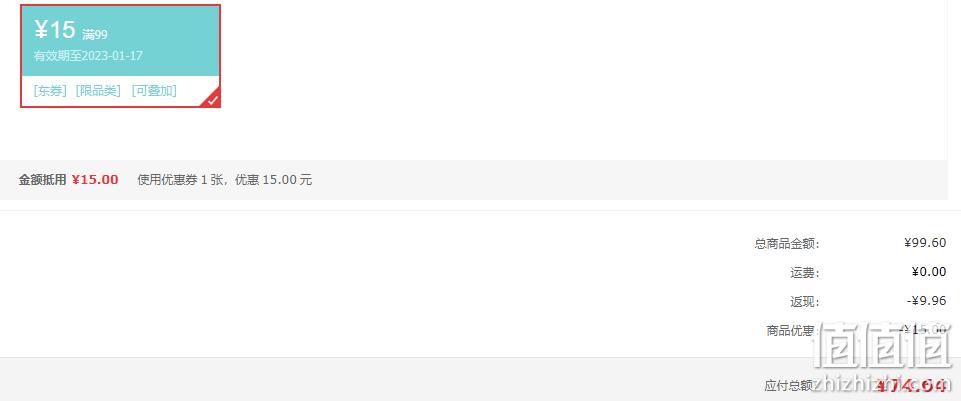Deselect the red checkmark on the ¥15 coupon
The height and width of the screenshot is (401, 961).
[213, 100]
